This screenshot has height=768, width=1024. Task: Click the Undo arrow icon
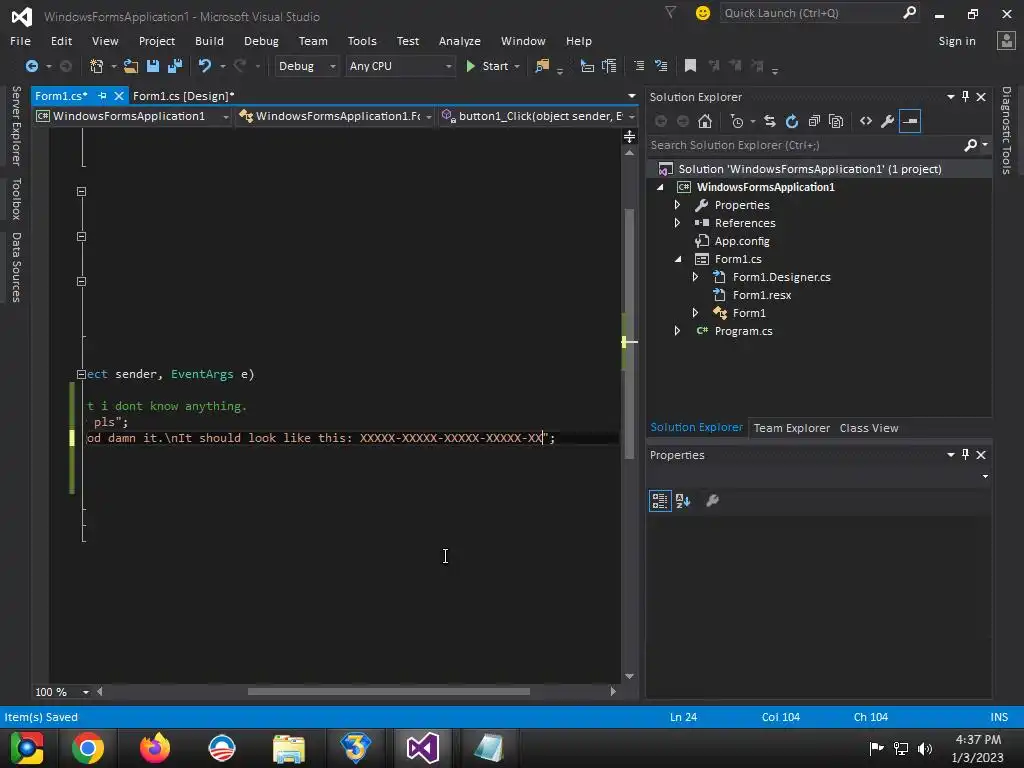pos(205,66)
